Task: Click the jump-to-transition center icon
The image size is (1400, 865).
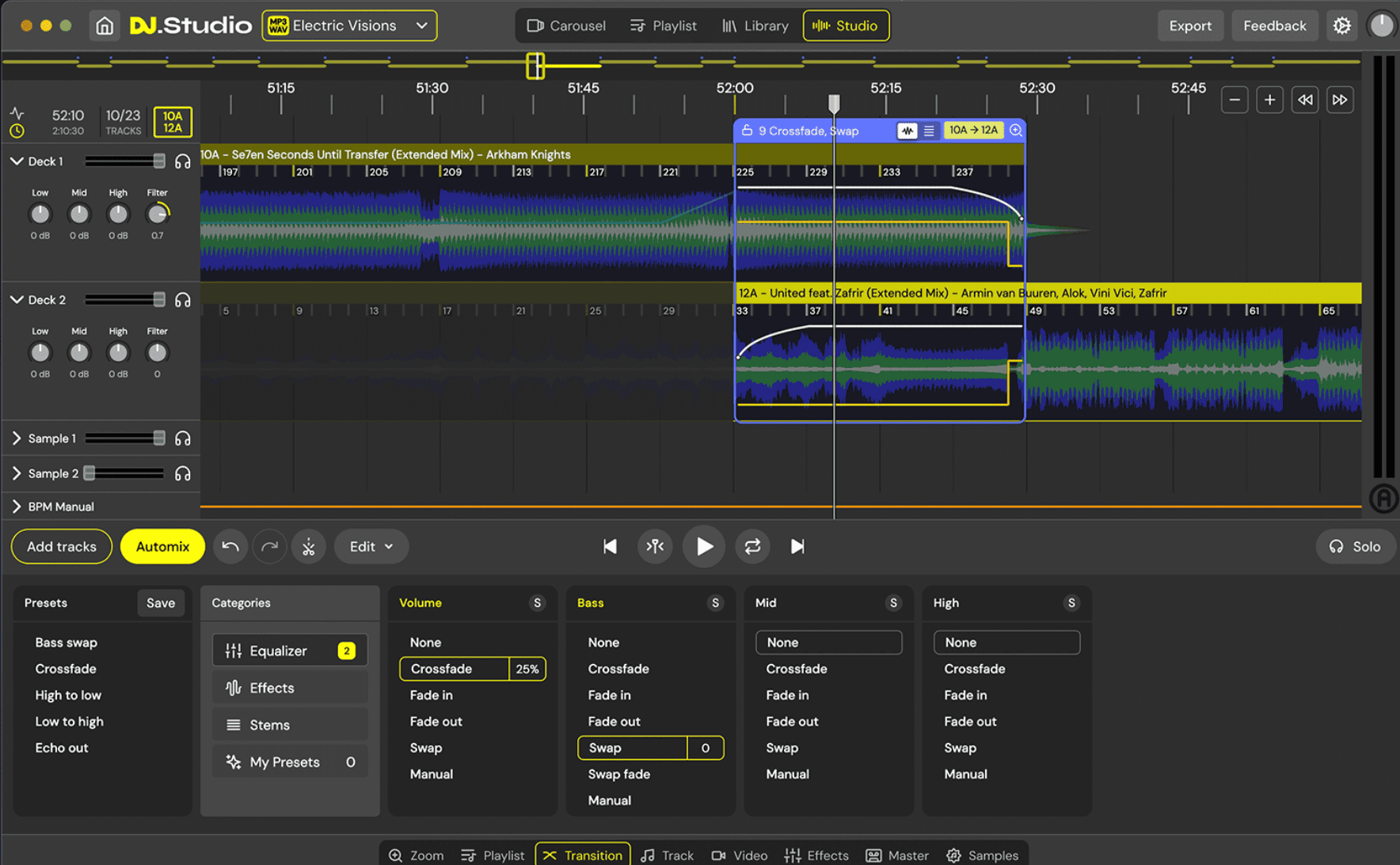Action: [655, 546]
